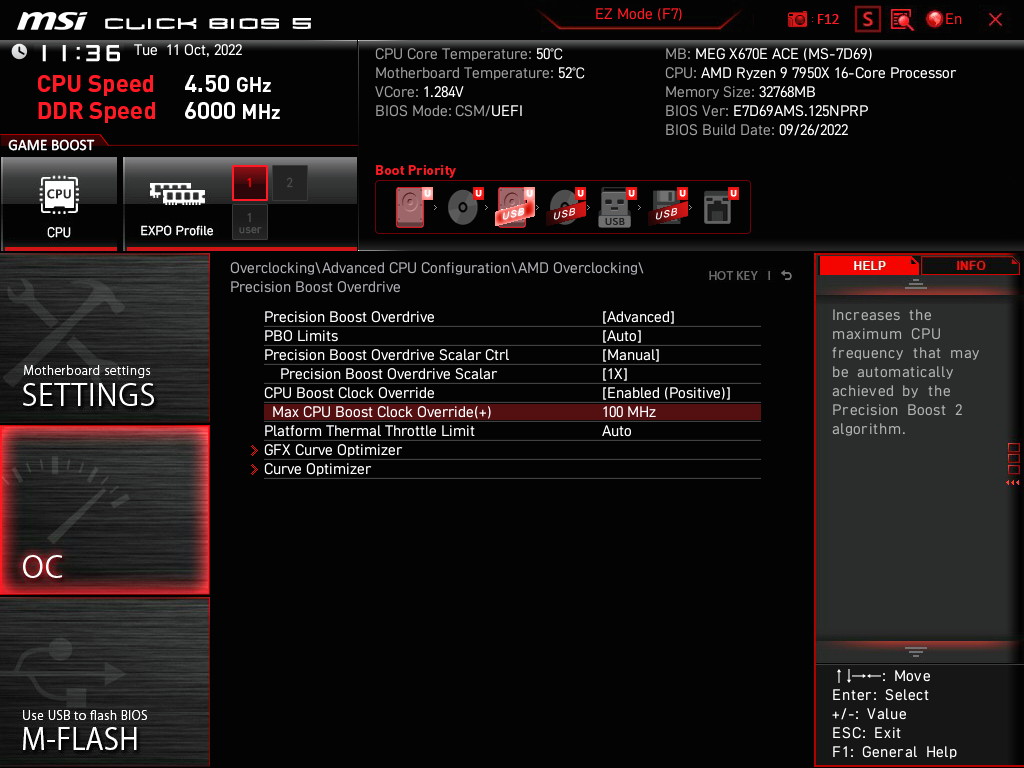Select the USB floppy boot device icon
Viewport: 1024px width, 768px height.
click(x=667, y=207)
